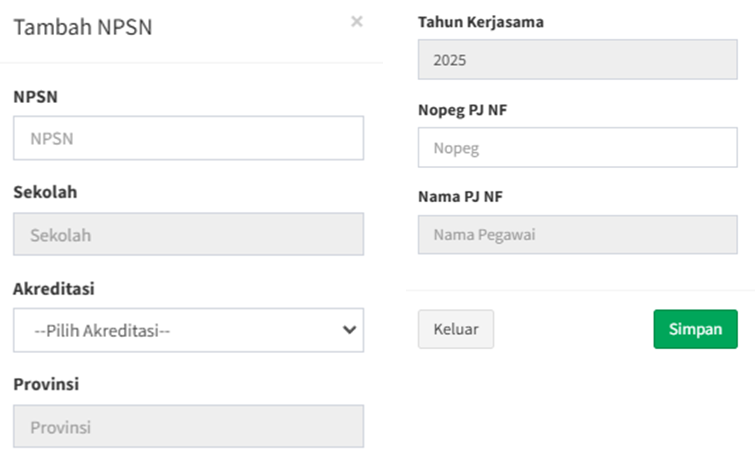Select the Provinsi text field
755x458 pixels.
(x=188, y=426)
